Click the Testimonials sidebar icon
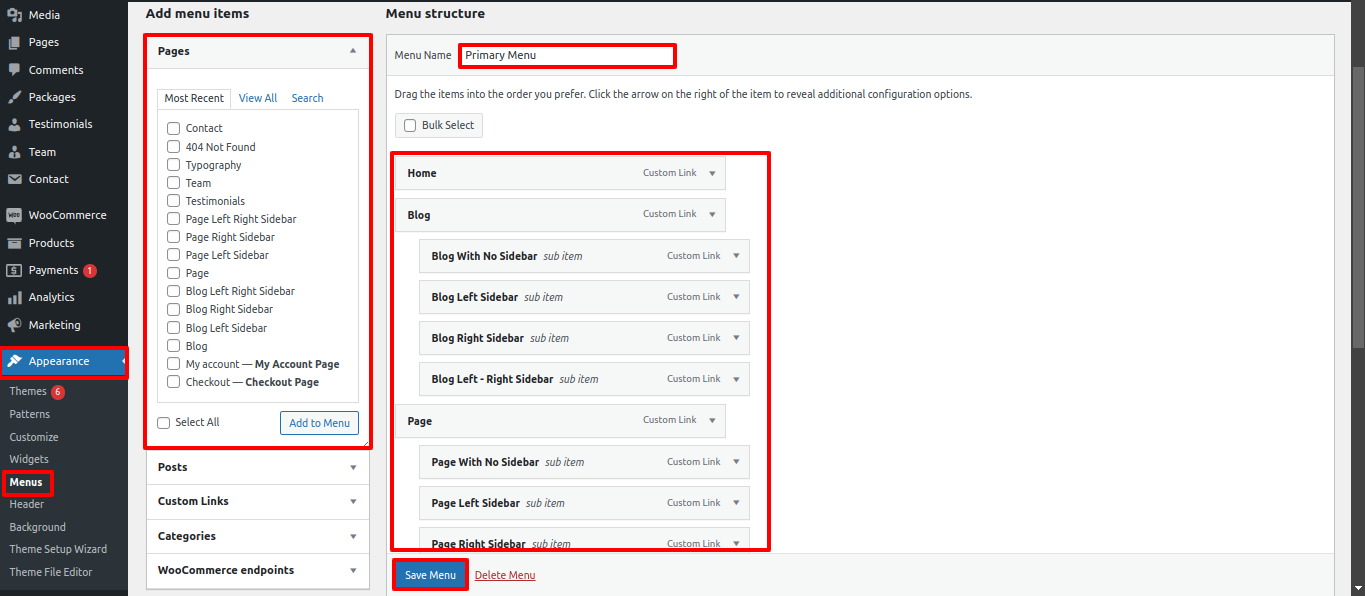This screenshot has width=1365, height=596. click(x=15, y=125)
